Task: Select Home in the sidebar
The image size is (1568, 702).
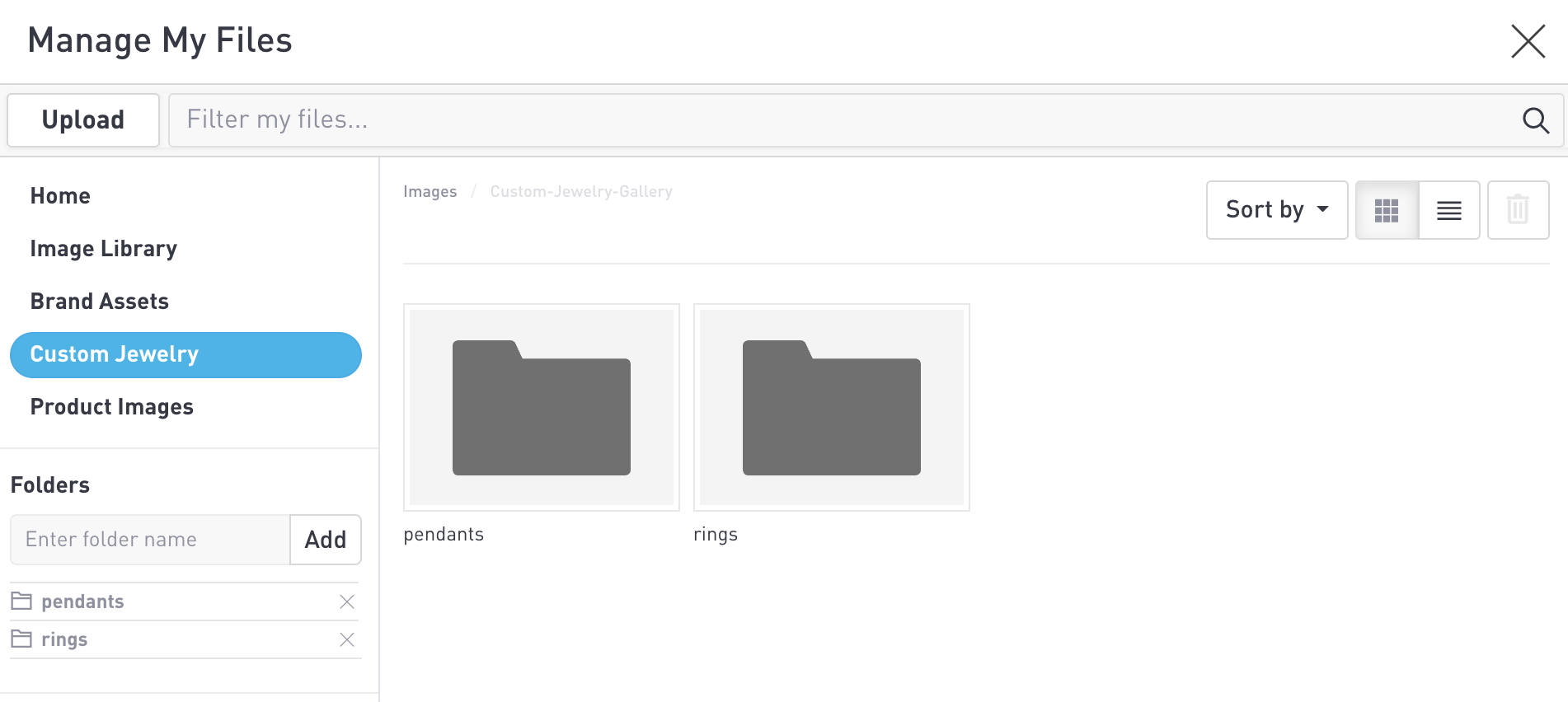Action: tap(60, 196)
